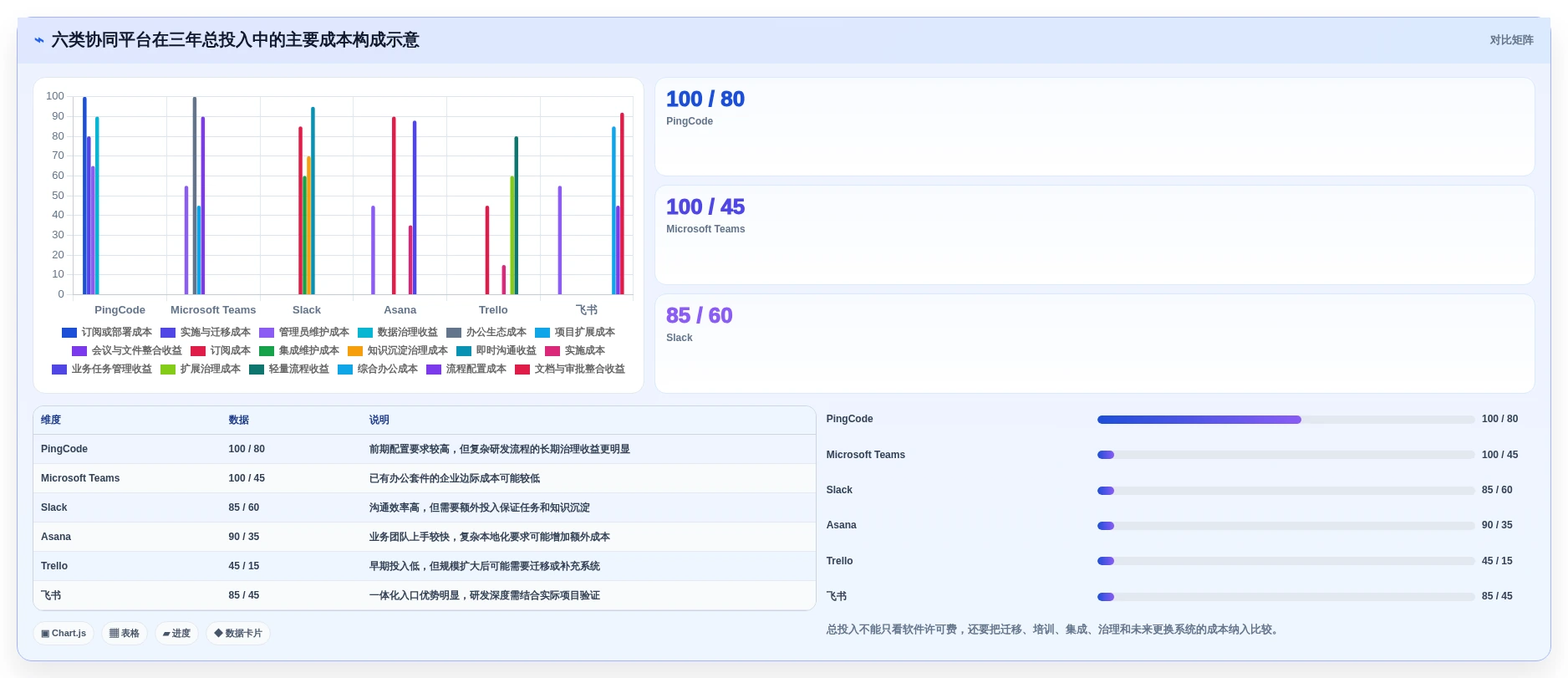
Task: Click the pink 实施成本 legend swatch
Action: [x=552, y=351]
